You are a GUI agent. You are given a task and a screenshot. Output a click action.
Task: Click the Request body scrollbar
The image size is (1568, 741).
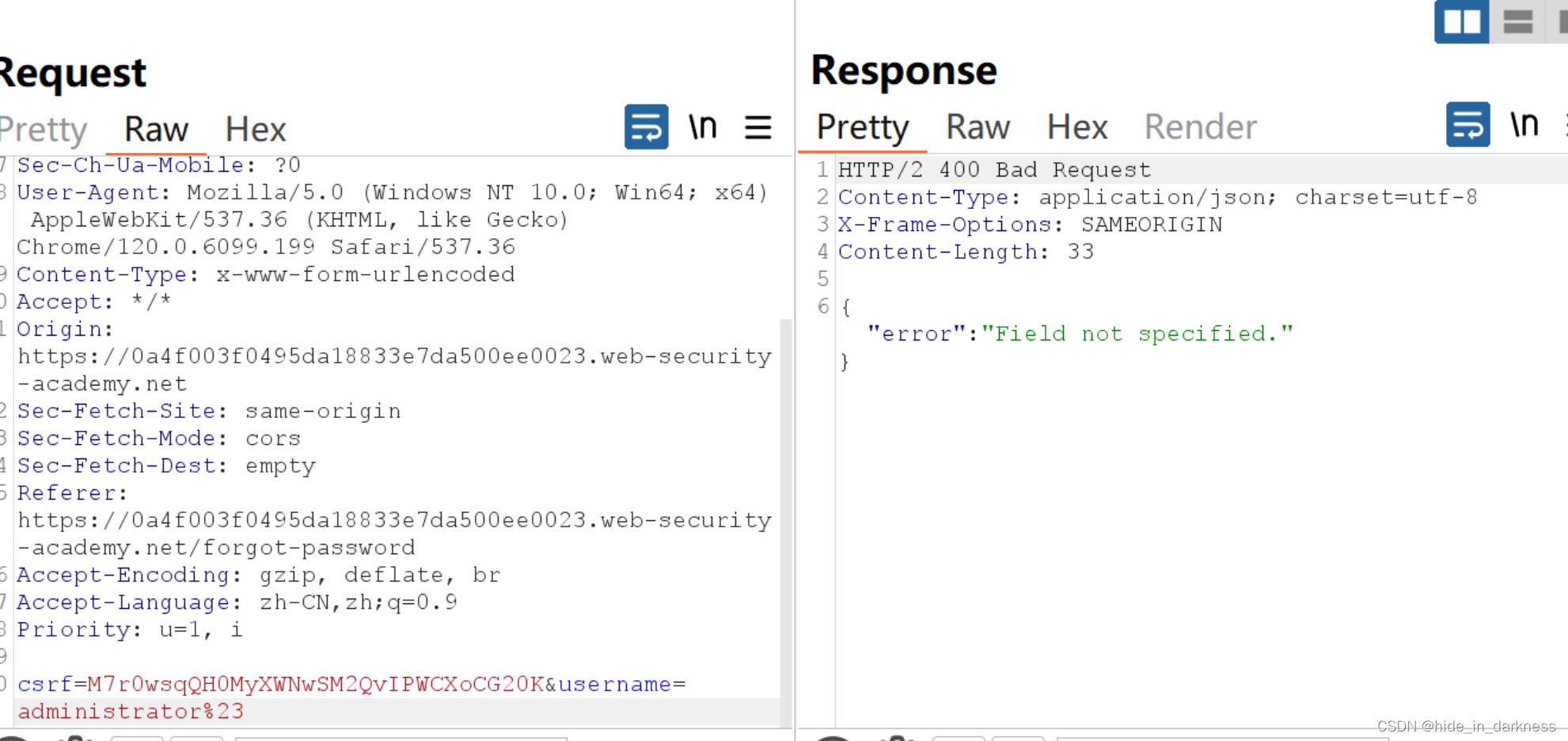(786, 522)
